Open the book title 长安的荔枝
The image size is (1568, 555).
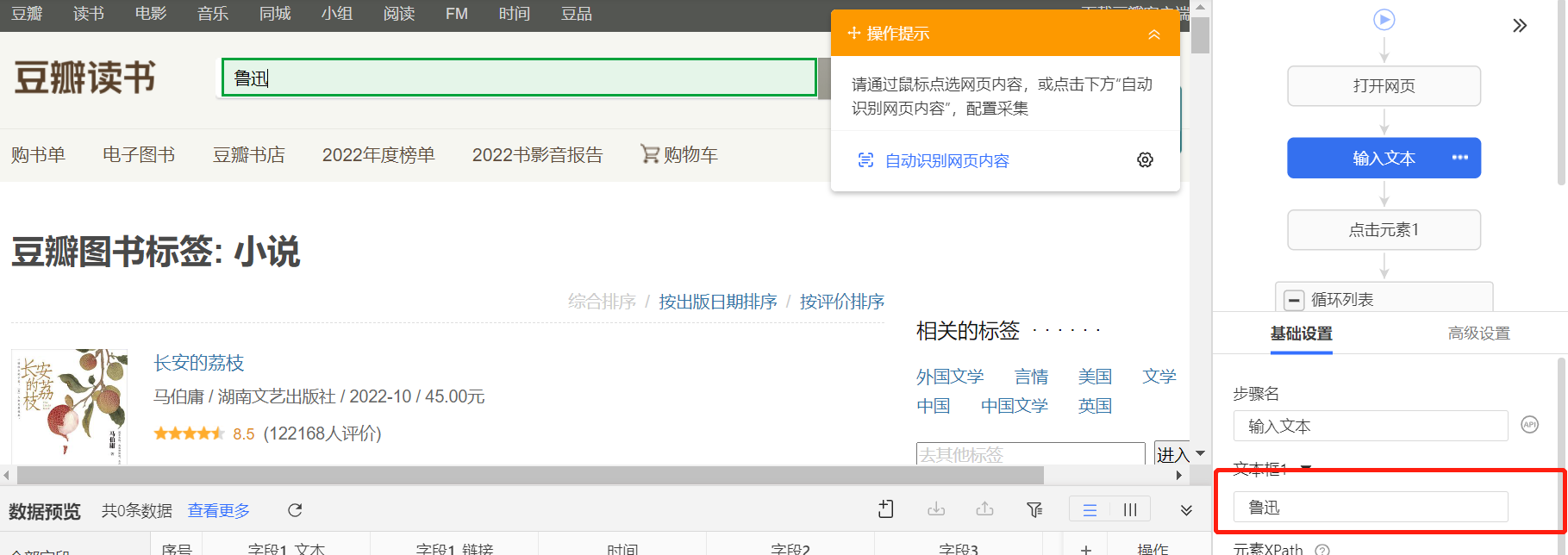click(x=199, y=363)
